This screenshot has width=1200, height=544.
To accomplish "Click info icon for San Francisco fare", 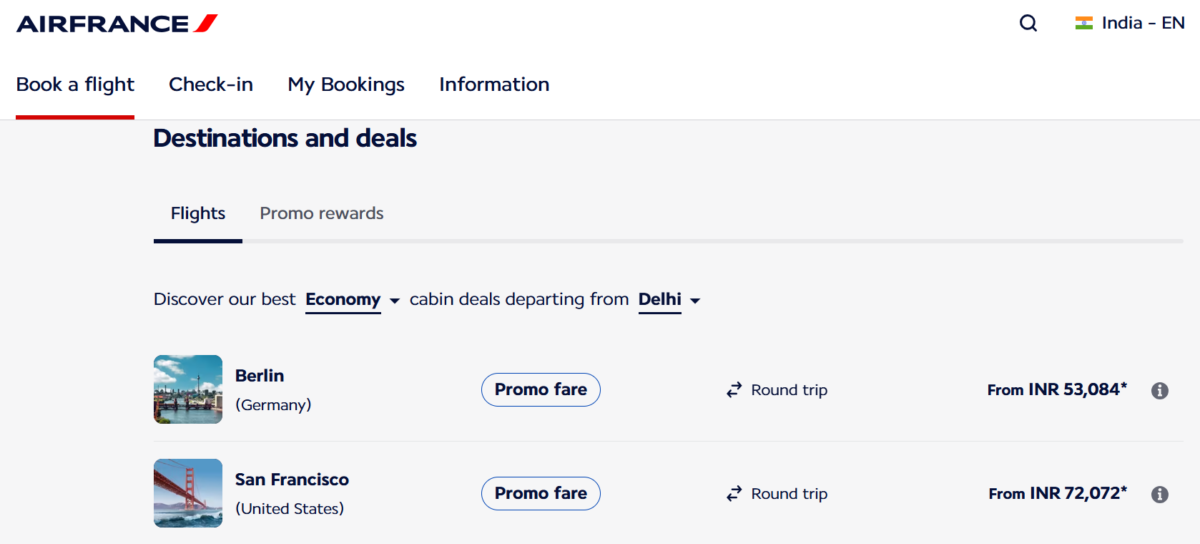I will [1160, 494].
